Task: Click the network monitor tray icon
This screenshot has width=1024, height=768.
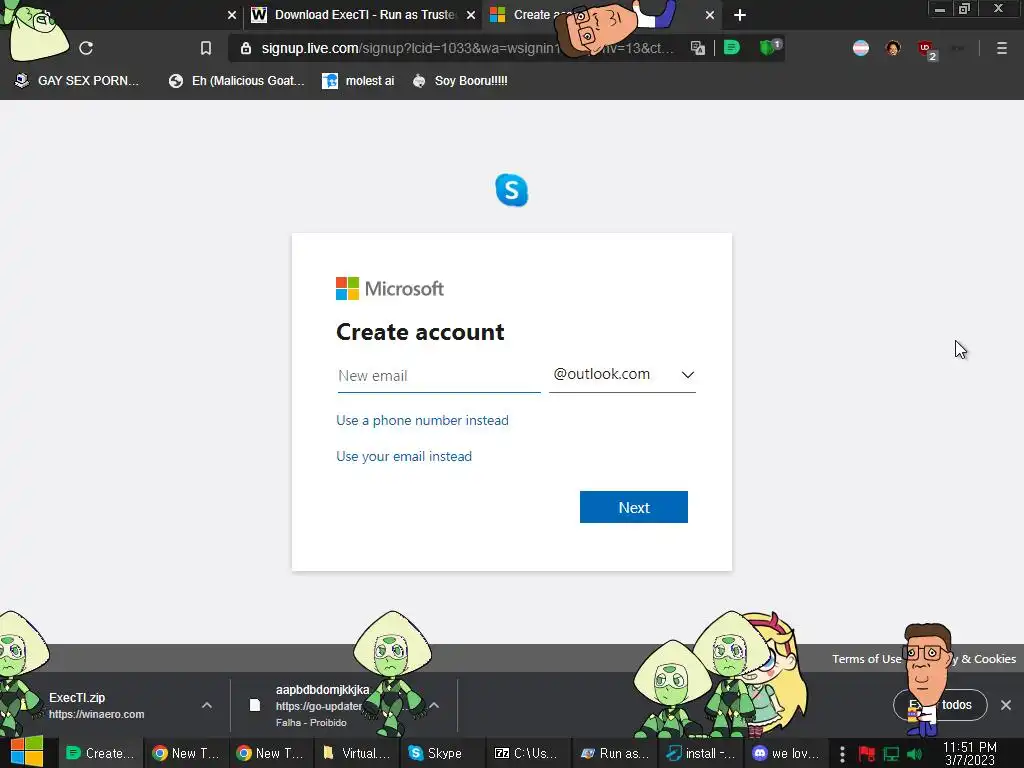Action: (x=891, y=754)
